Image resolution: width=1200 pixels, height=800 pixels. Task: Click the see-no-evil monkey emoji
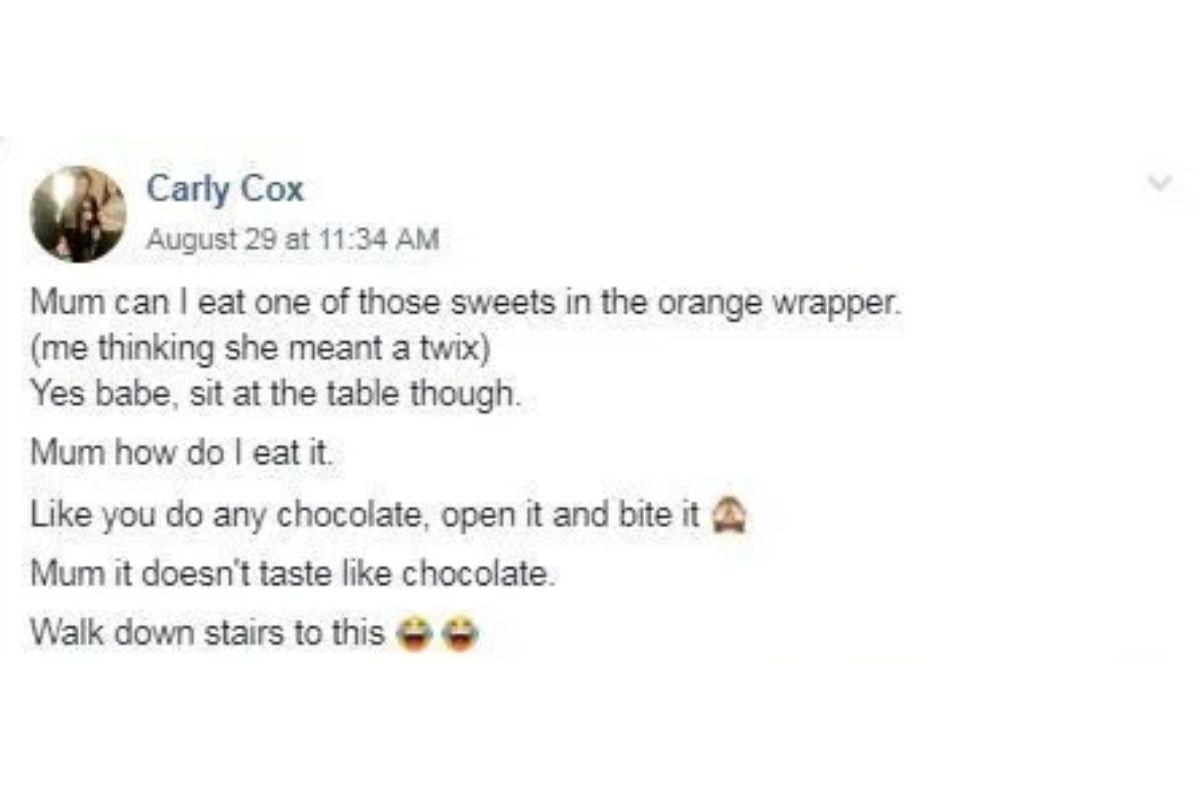(x=722, y=519)
